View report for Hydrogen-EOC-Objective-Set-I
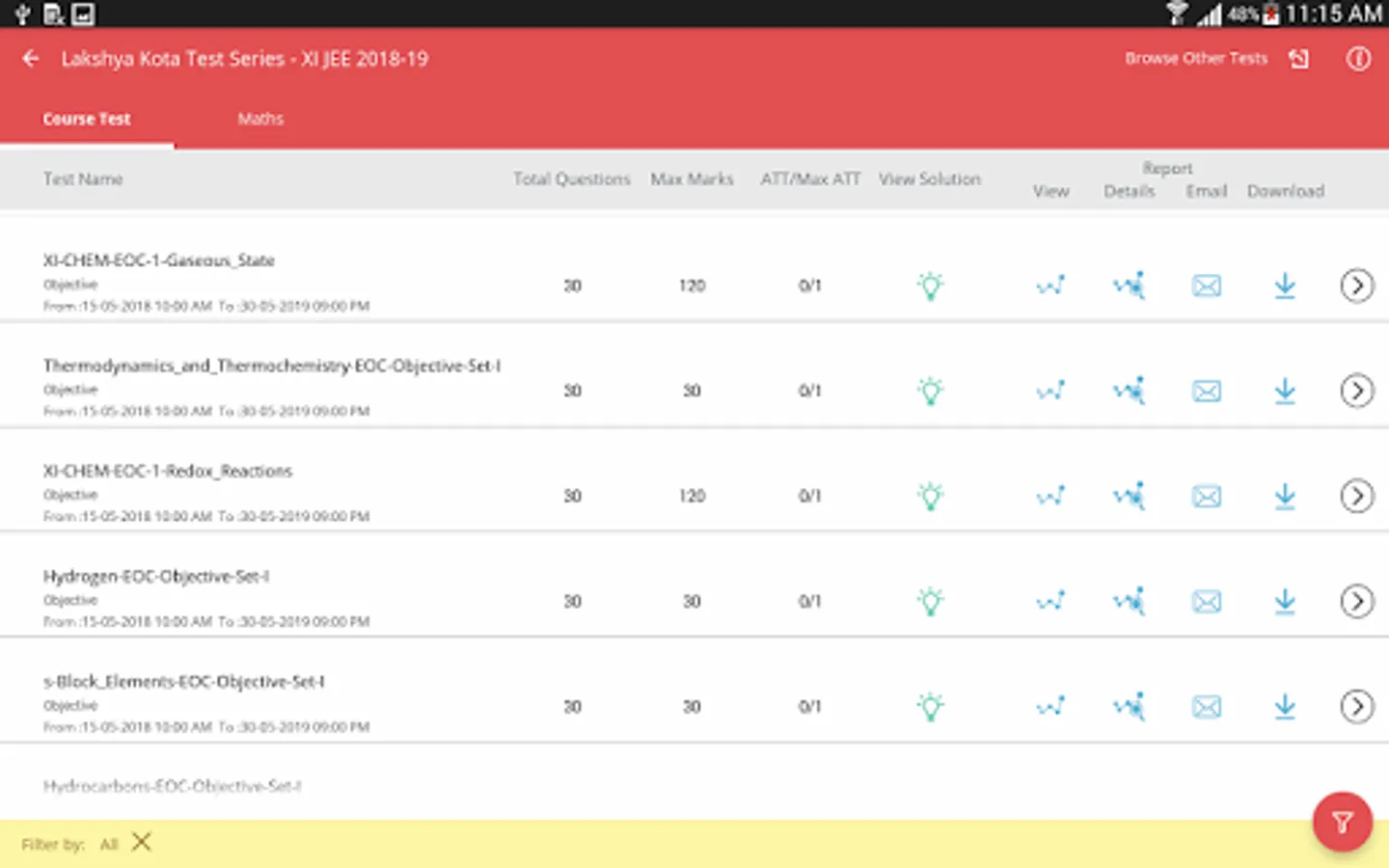This screenshot has width=1389, height=868. point(1050,601)
